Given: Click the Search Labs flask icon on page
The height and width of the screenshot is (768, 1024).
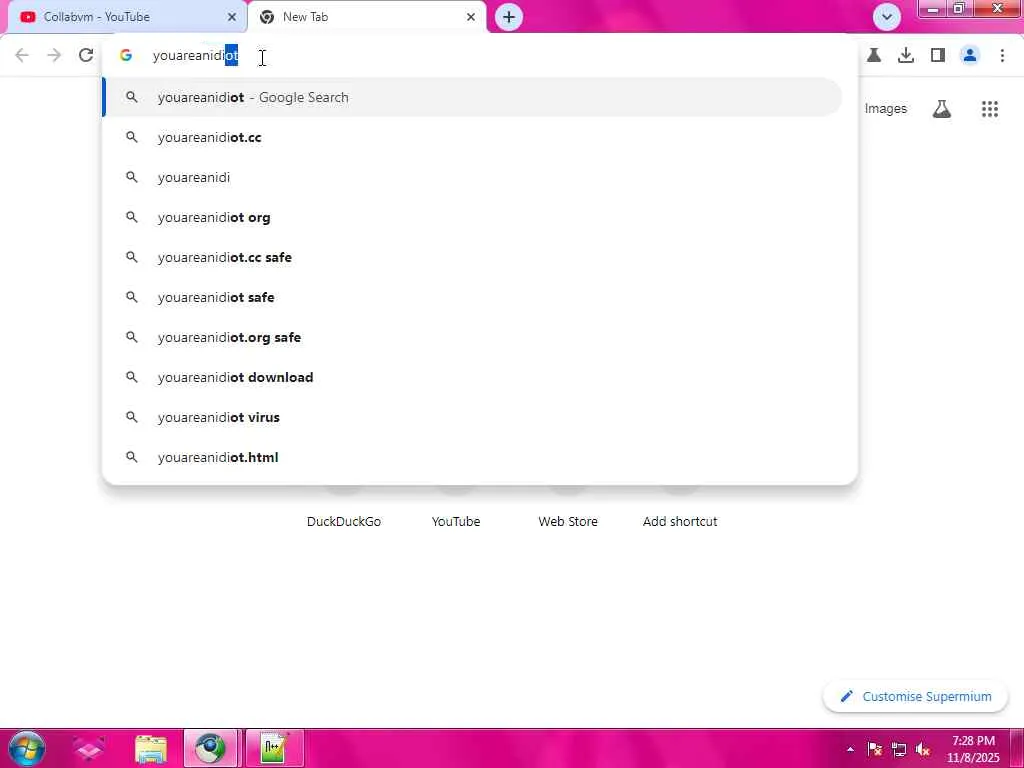Looking at the screenshot, I should [x=941, y=109].
